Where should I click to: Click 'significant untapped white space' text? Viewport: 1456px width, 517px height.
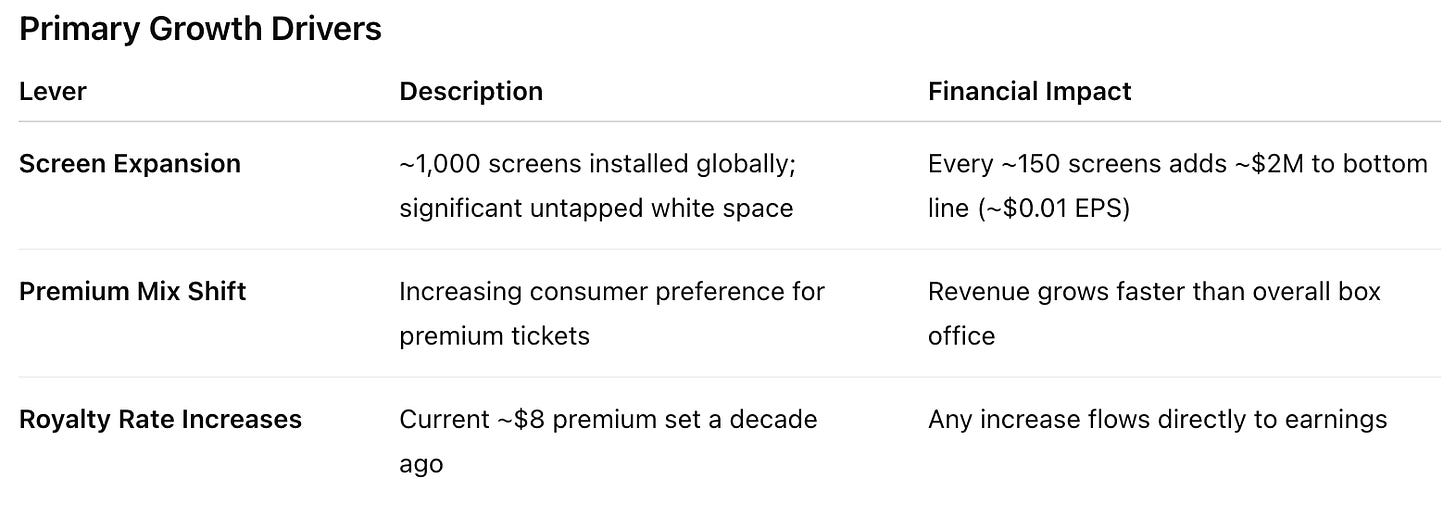point(596,208)
